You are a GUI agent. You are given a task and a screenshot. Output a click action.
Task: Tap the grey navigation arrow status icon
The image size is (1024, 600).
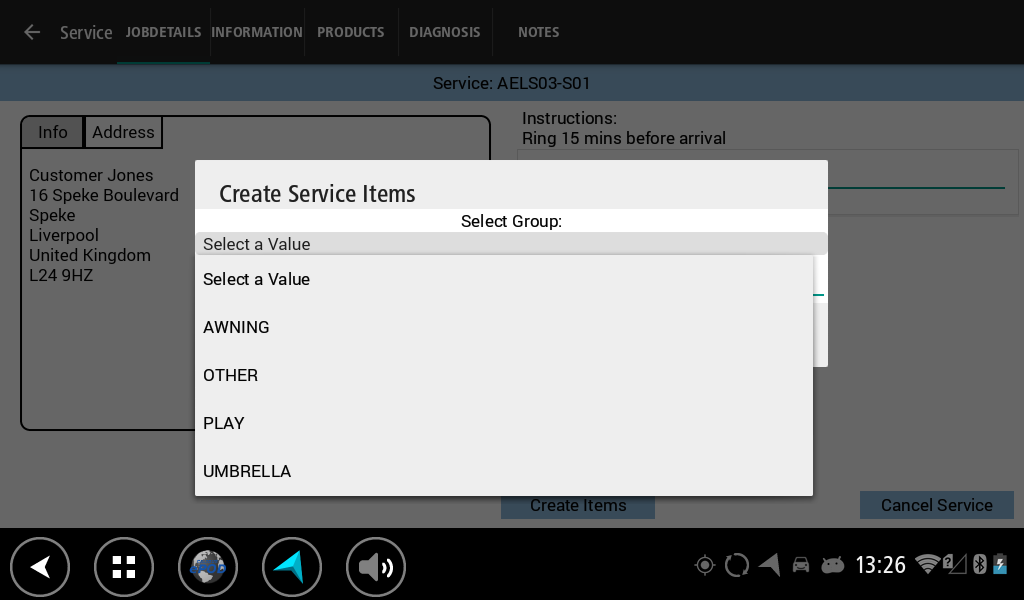click(770, 565)
